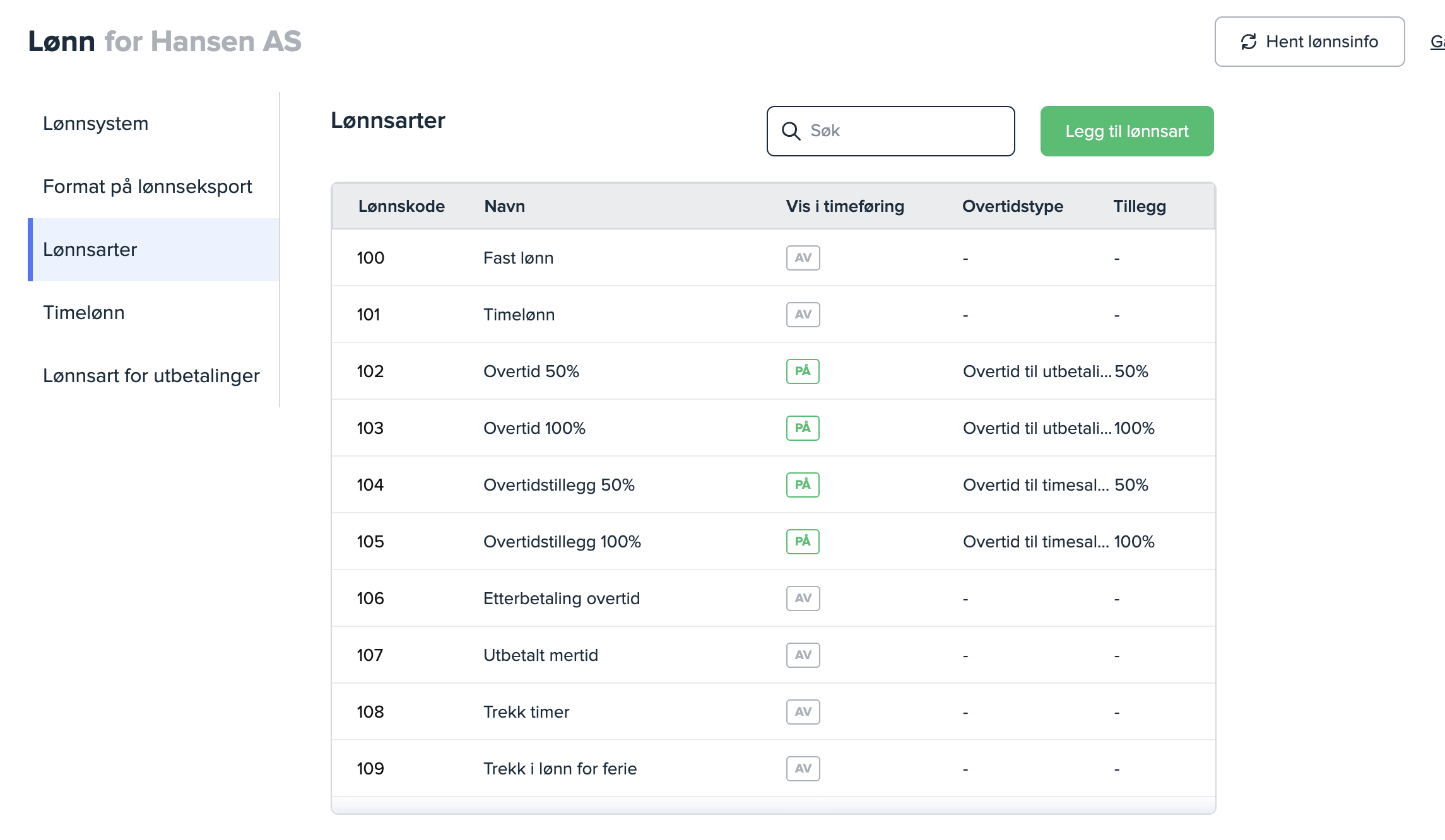Disable PÅ badge for Overtid 50%
The image size is (1445, 840).
coord(803,371)
